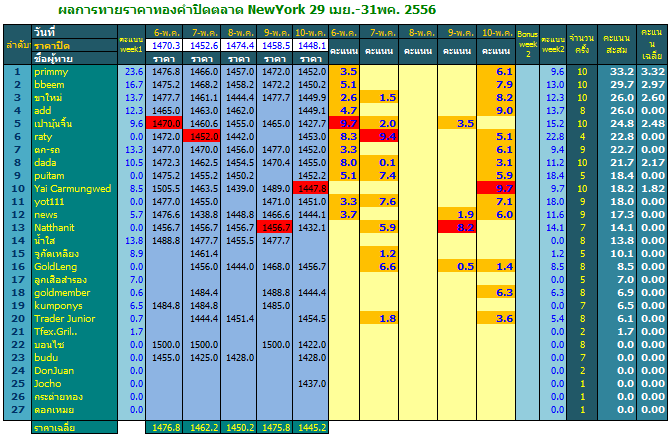The image size is (671, 437).
Task: Select the 'puitam' name cell
Action: [75, 176]
